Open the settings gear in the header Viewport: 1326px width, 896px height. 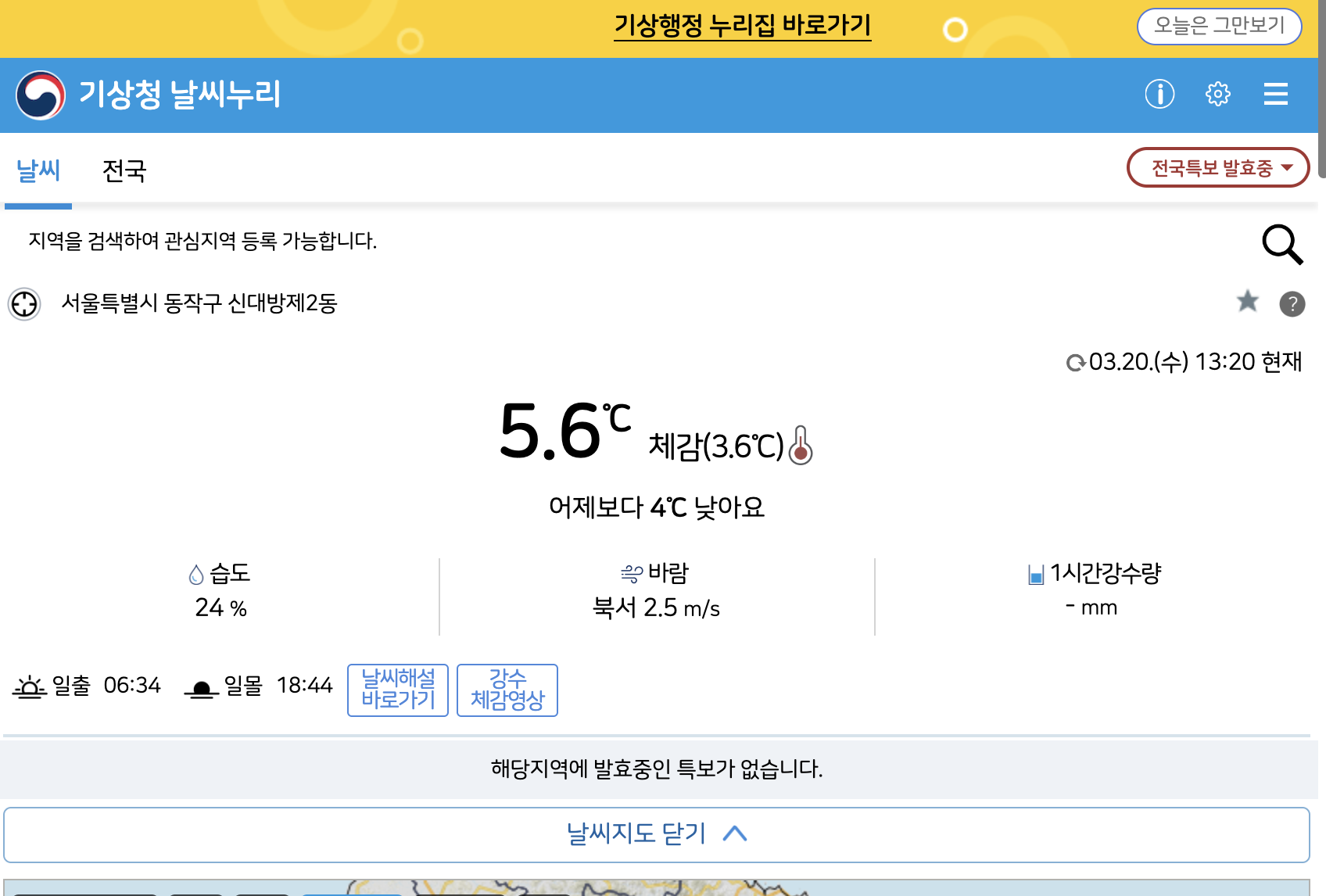coord(1217,94)
